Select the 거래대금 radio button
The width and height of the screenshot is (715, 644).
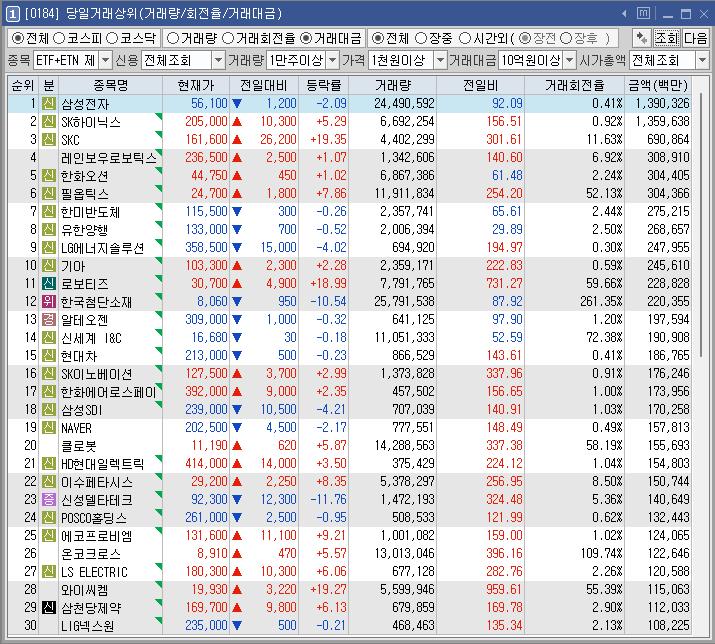(x=306, y=38)
